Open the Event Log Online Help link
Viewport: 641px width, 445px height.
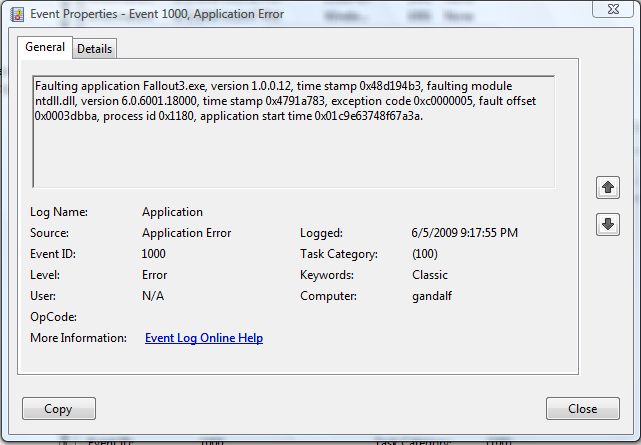click(204, 338)
